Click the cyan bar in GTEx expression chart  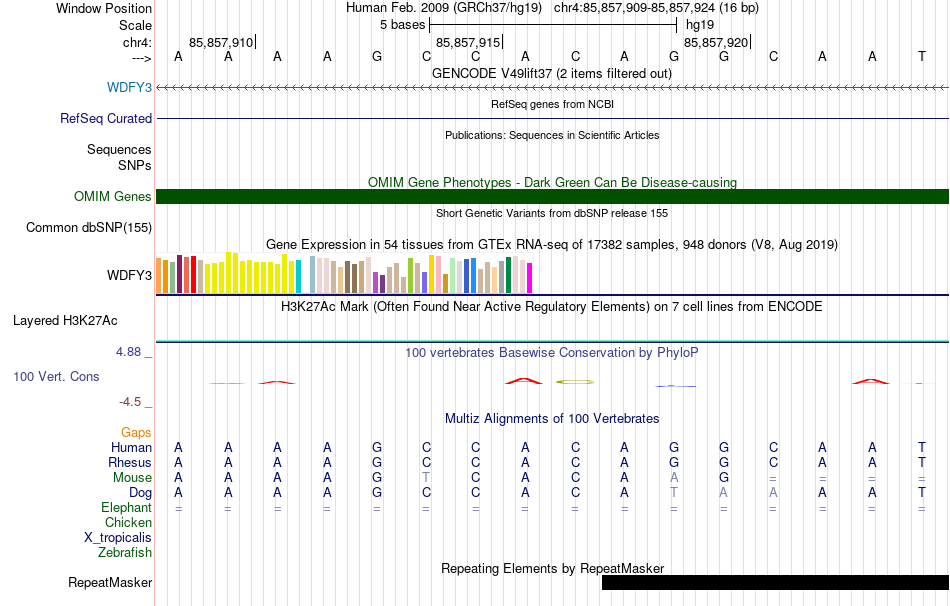pos(298,277)
